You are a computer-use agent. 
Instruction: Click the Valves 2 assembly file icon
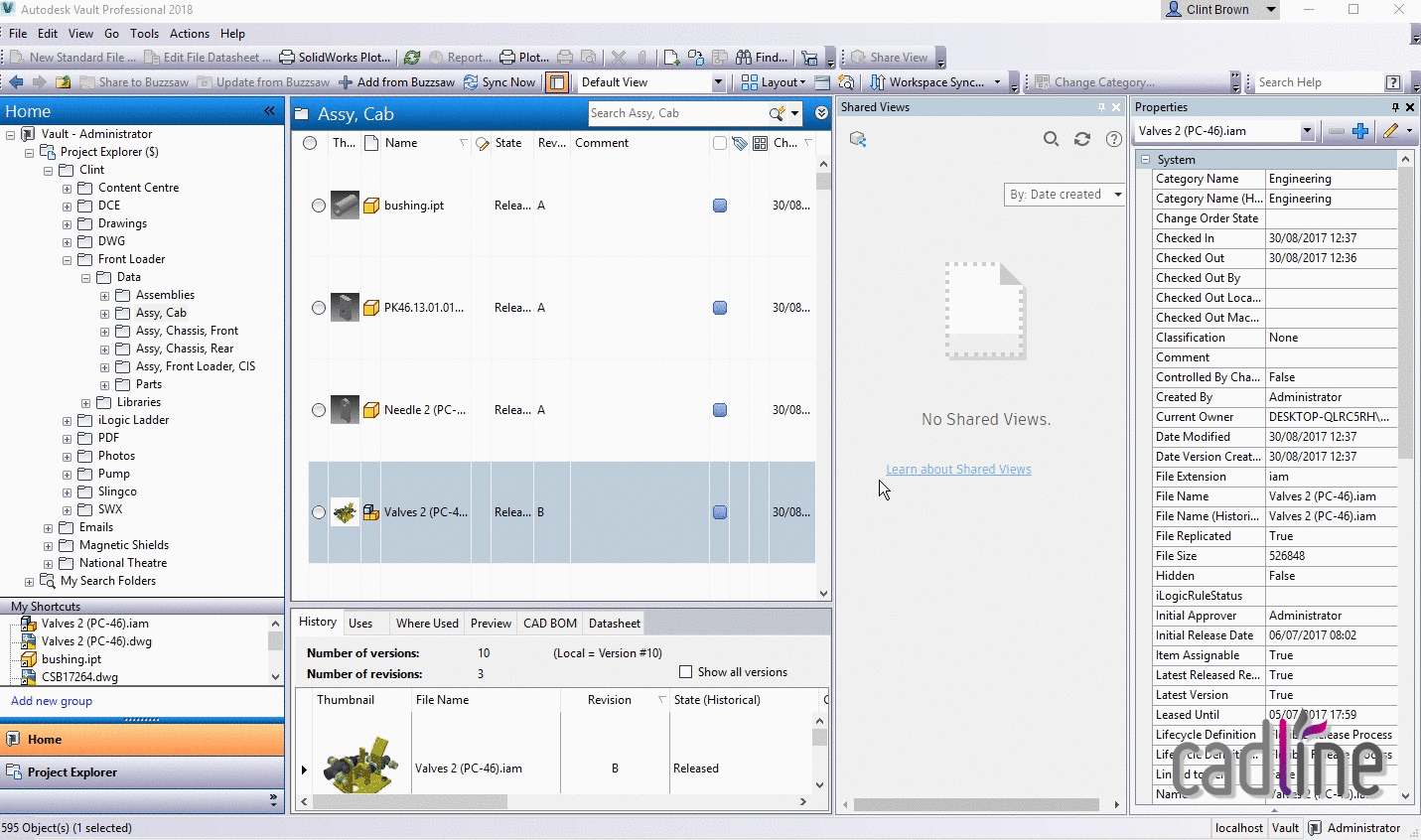(370, 512)
